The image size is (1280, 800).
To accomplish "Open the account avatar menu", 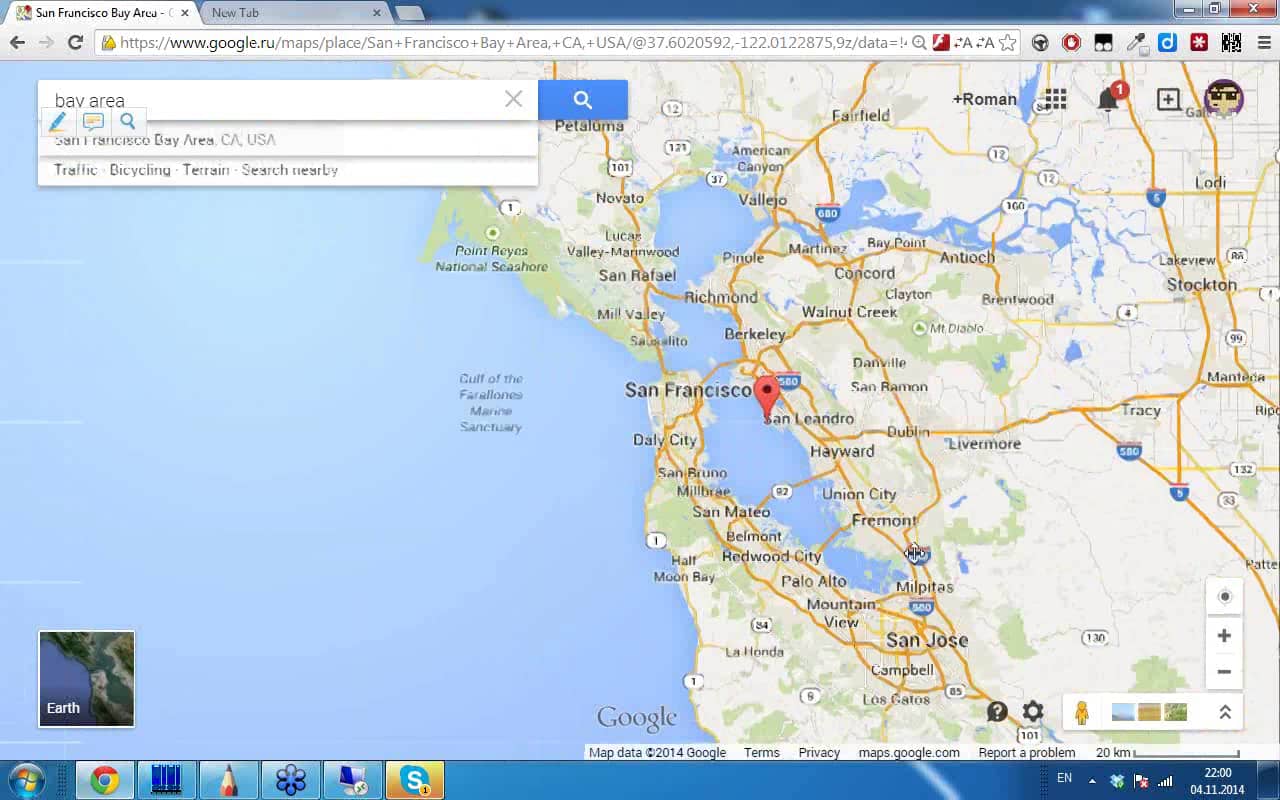I will pyautogui.click(x=1224, y=99).
